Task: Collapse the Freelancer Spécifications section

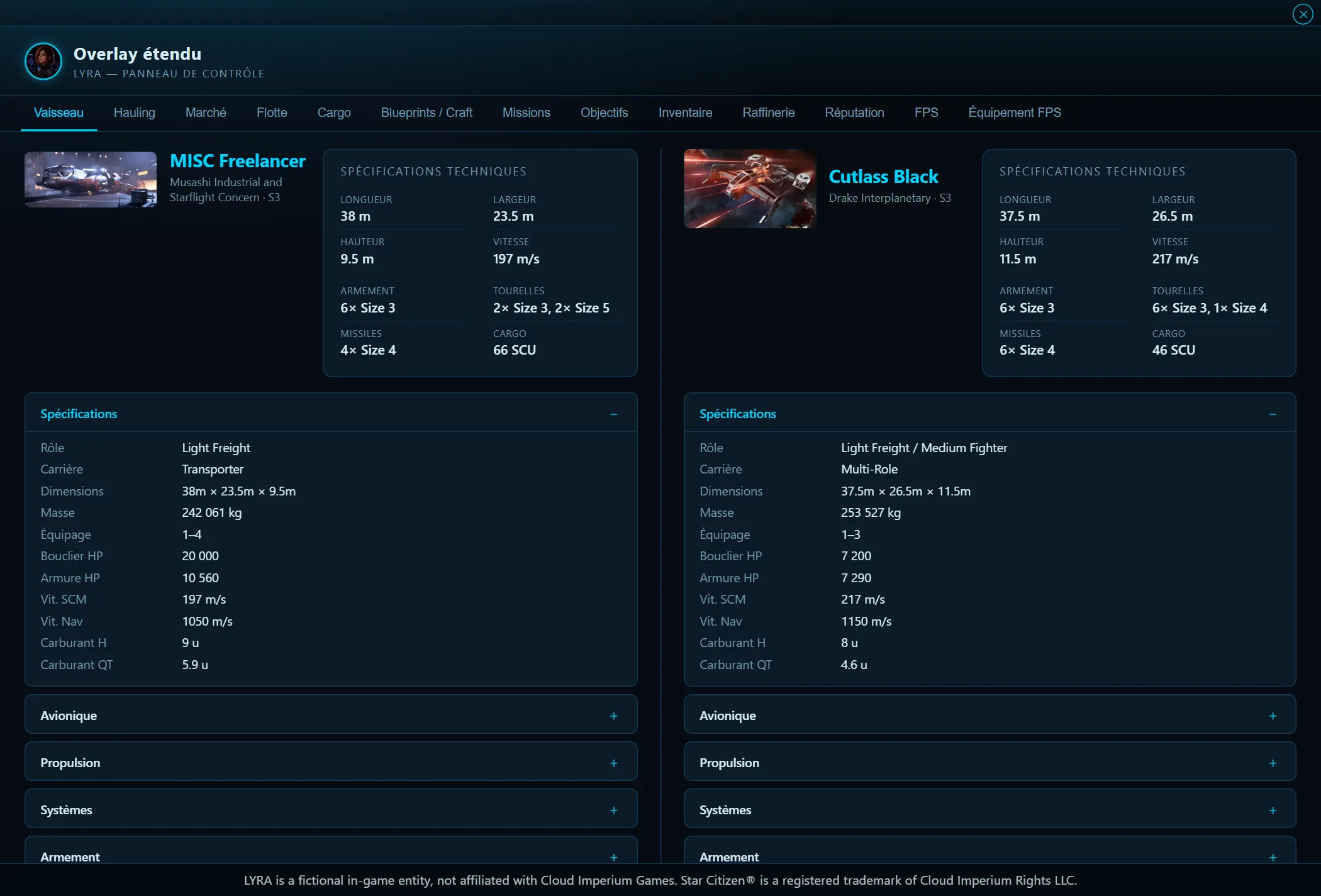Action: point(613,414)
